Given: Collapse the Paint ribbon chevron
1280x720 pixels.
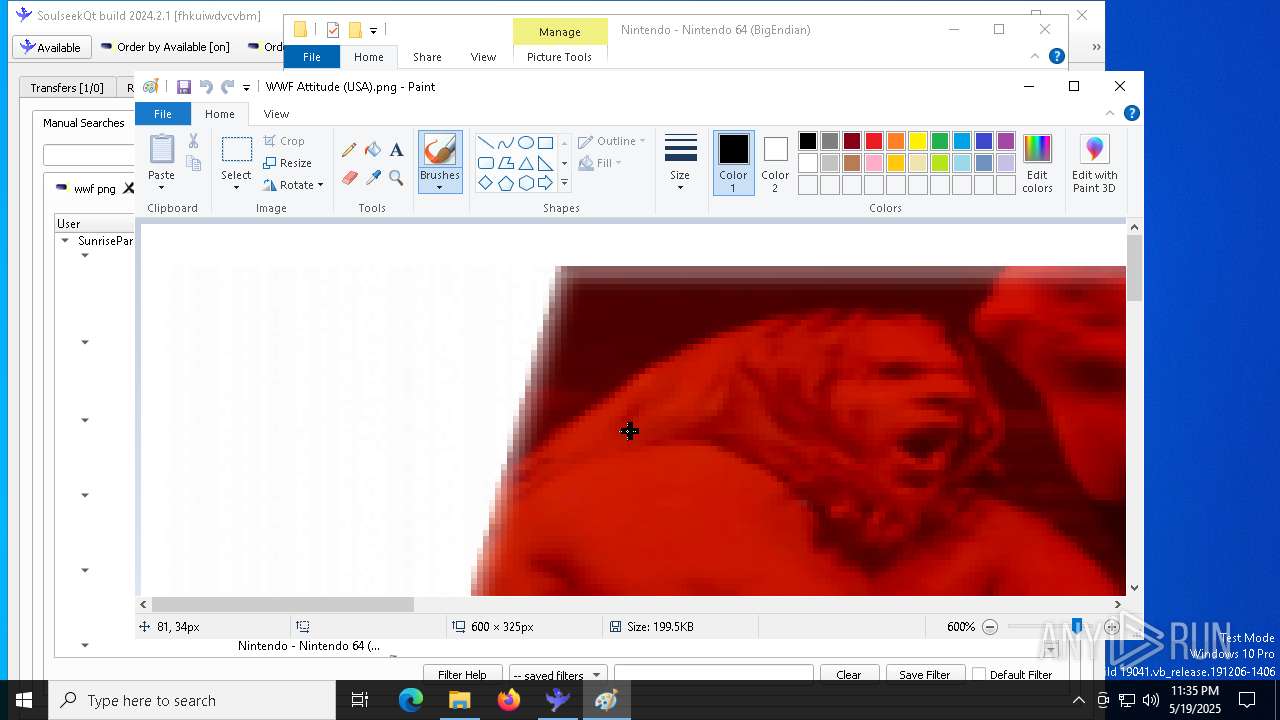Looking at the screenshot, I should point(1109,113).
